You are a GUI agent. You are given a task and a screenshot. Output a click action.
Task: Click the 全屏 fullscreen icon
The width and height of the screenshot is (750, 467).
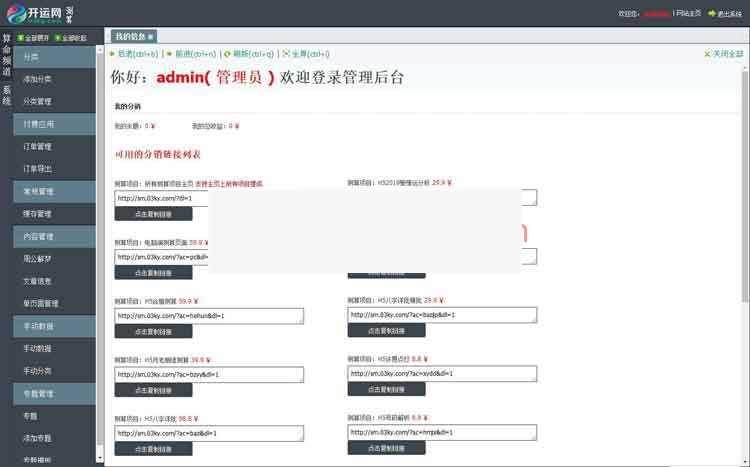coord(286,54)
